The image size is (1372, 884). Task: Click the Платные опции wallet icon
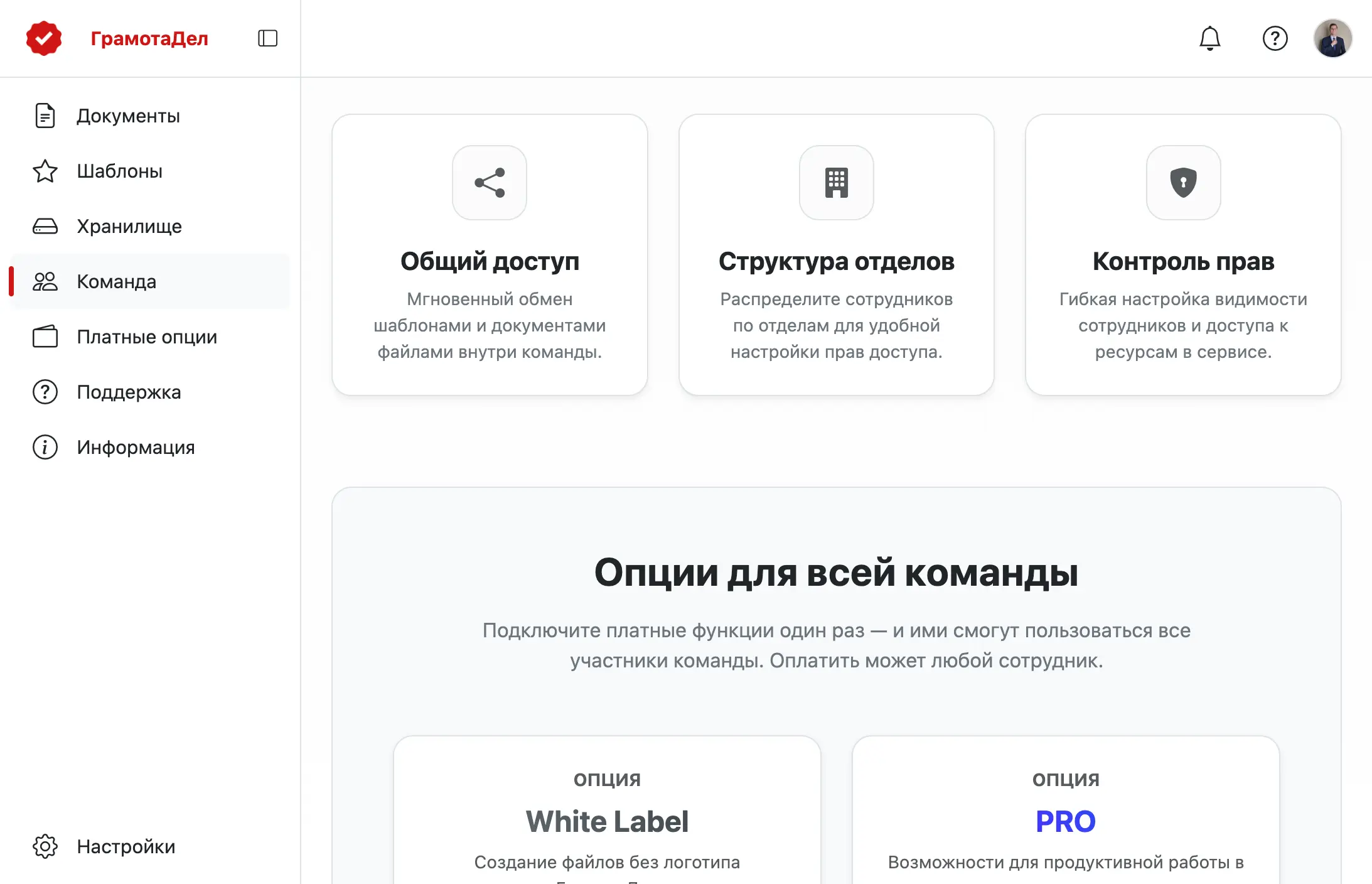point(45,337)
